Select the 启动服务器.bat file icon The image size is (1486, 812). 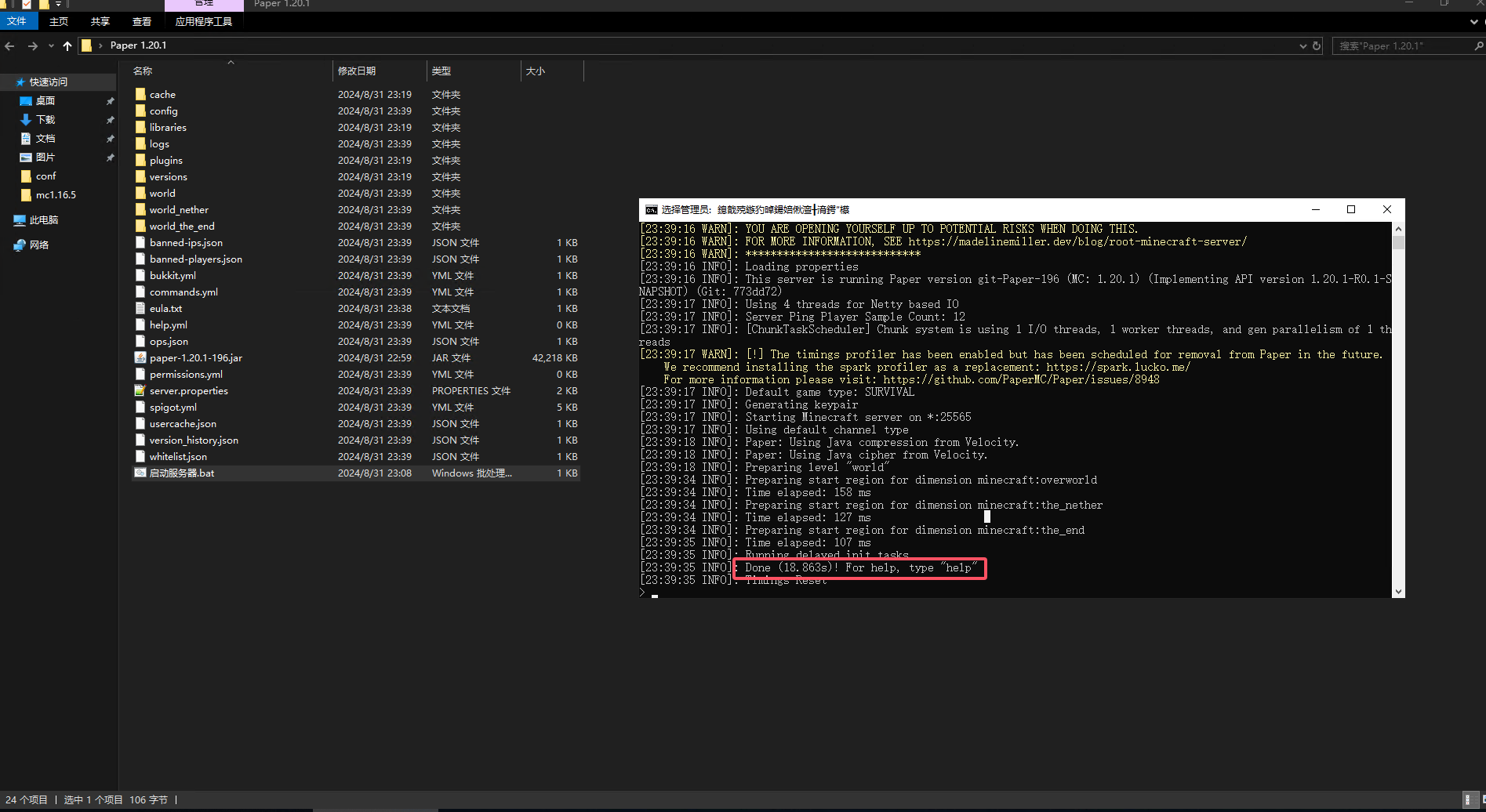140,473
